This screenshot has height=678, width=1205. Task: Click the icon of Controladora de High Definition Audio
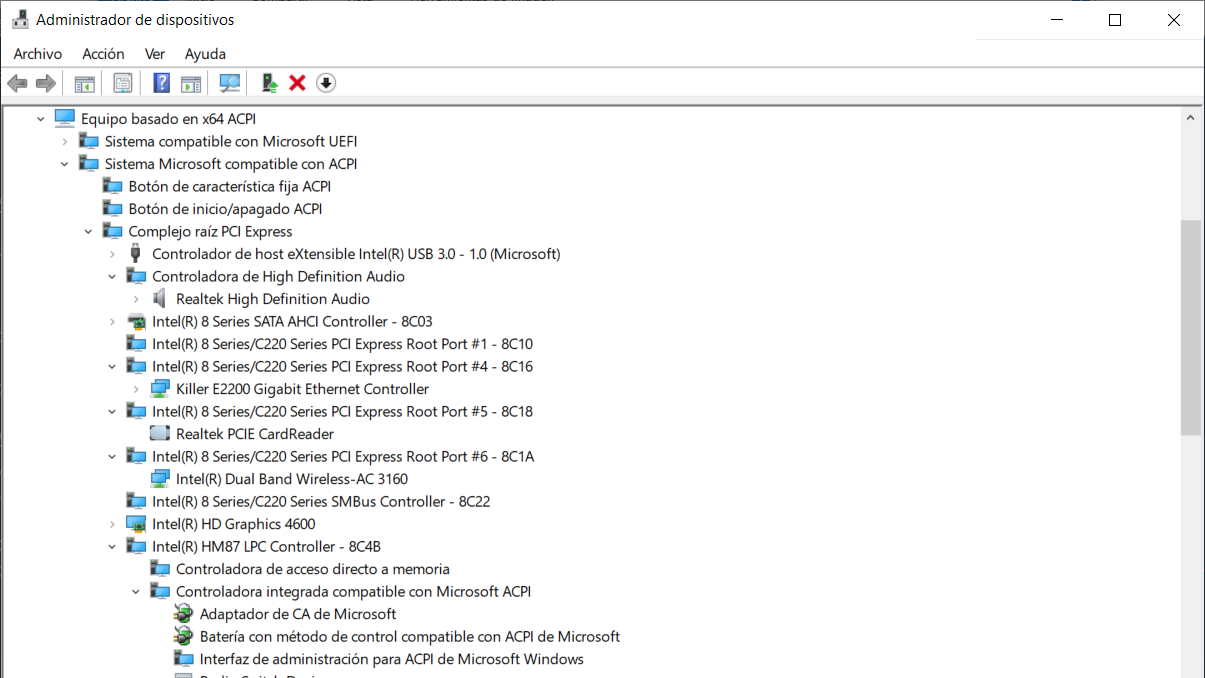(136, 277)
